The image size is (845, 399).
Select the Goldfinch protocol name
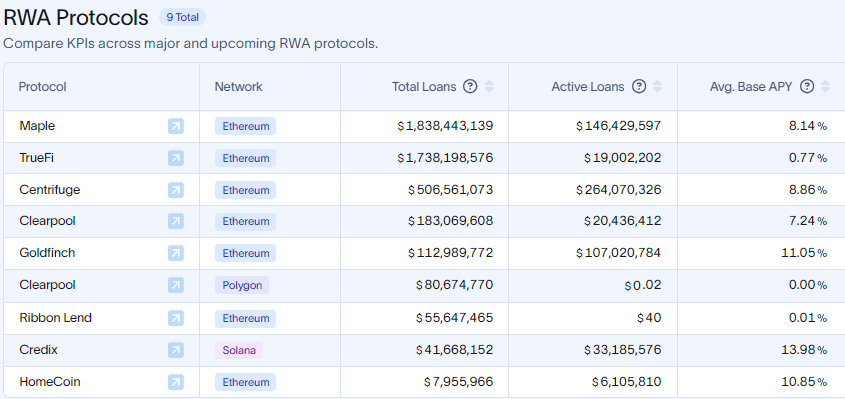(47, 253)
